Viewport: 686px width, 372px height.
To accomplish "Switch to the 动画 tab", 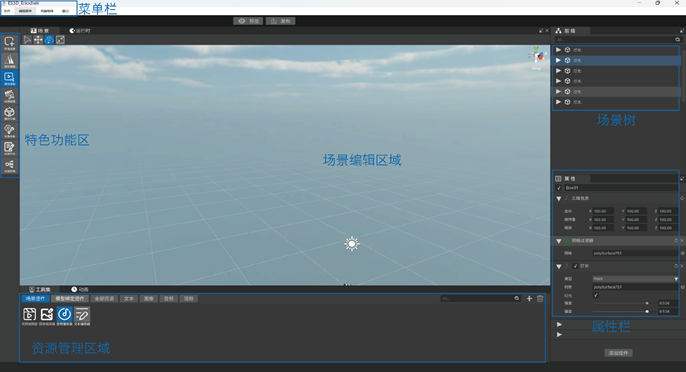I will [x=80, y=289].
